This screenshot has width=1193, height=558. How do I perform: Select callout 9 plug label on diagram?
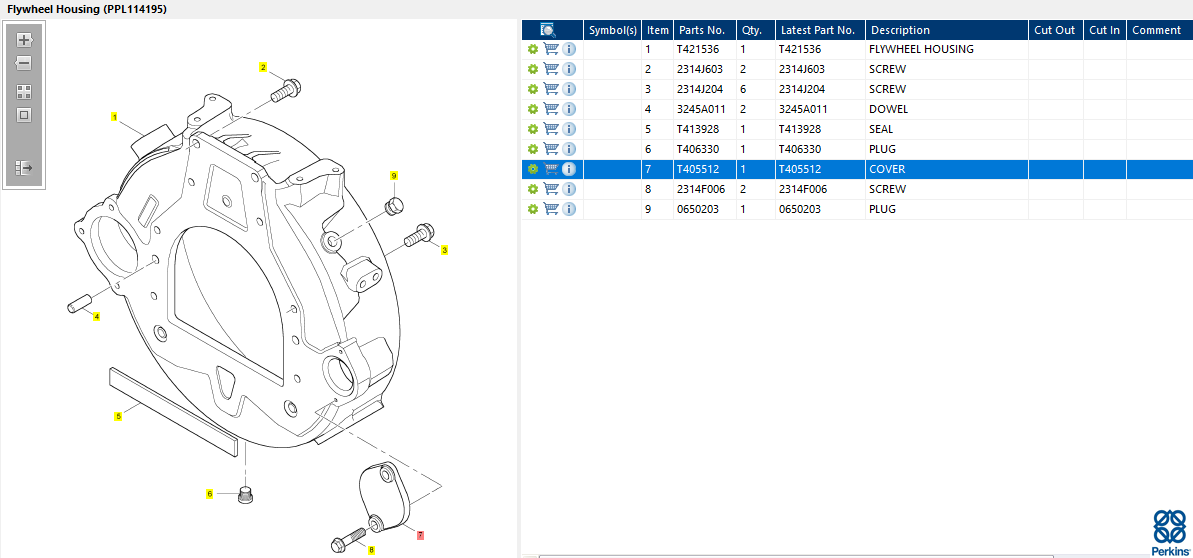pyautogui.click(x=394, y=176)
